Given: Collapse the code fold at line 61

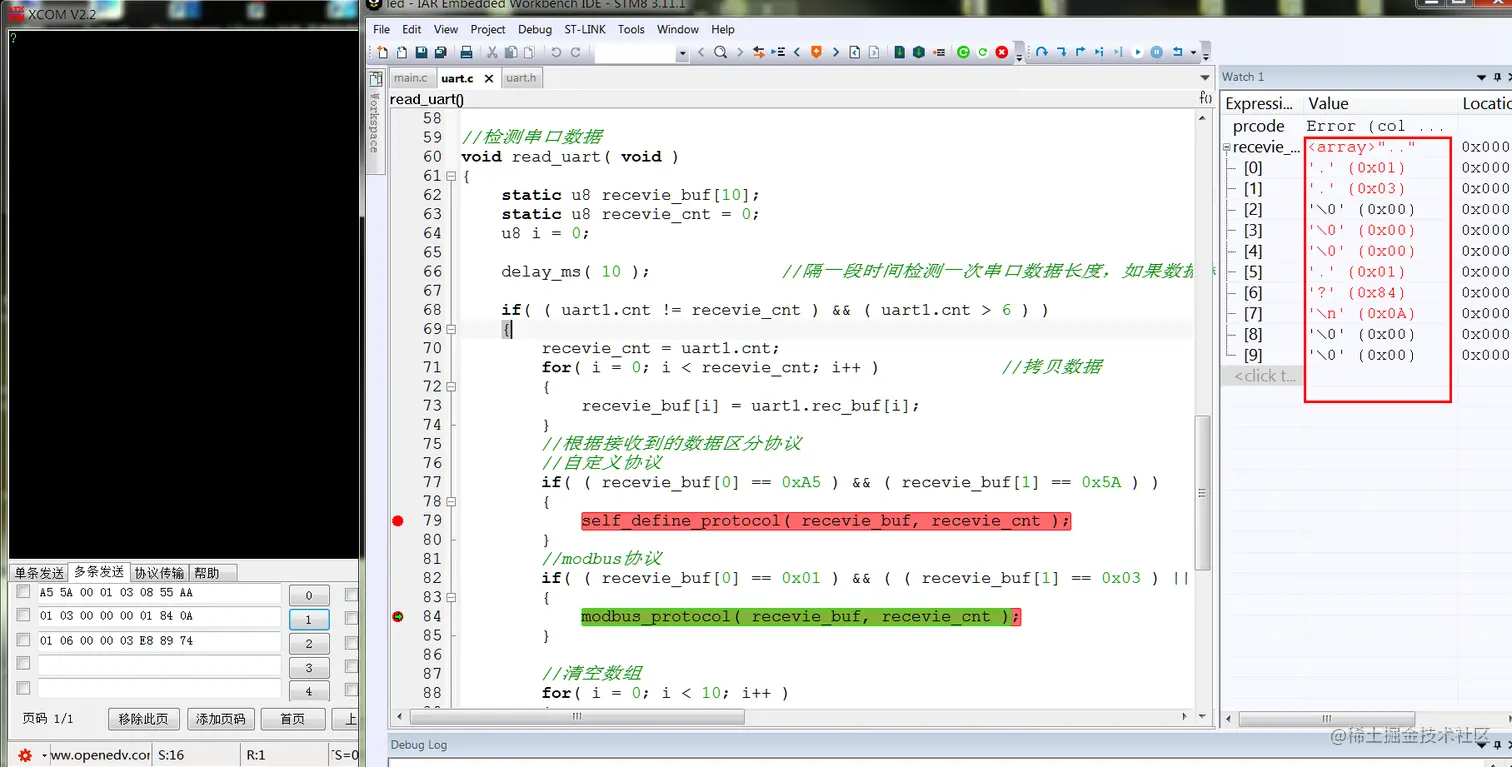Looking at the screenshot, I should [x=451, y=176].
